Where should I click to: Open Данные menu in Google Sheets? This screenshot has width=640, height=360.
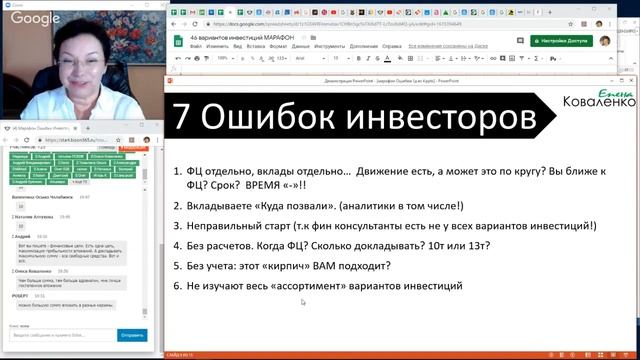pyautogui.click(x=301, y=47)
